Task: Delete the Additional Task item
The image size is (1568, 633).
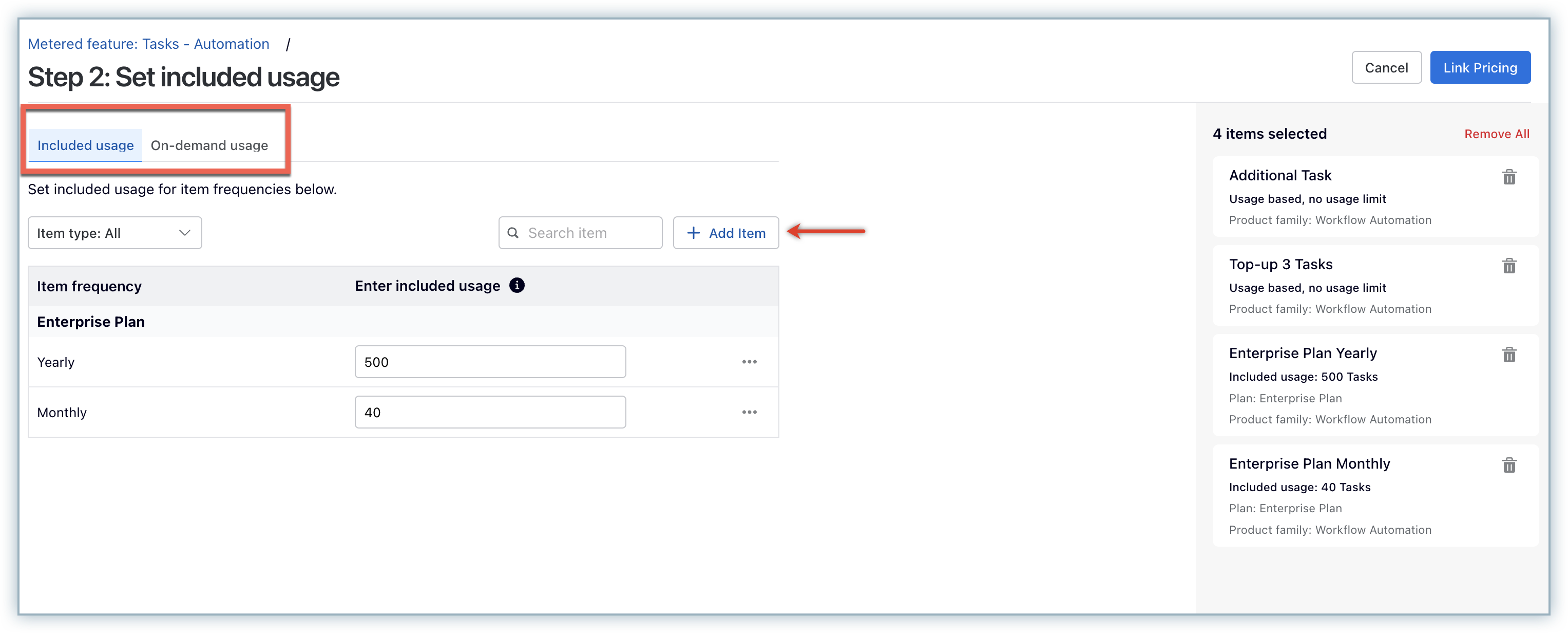Action: (x=1509, y=177)
